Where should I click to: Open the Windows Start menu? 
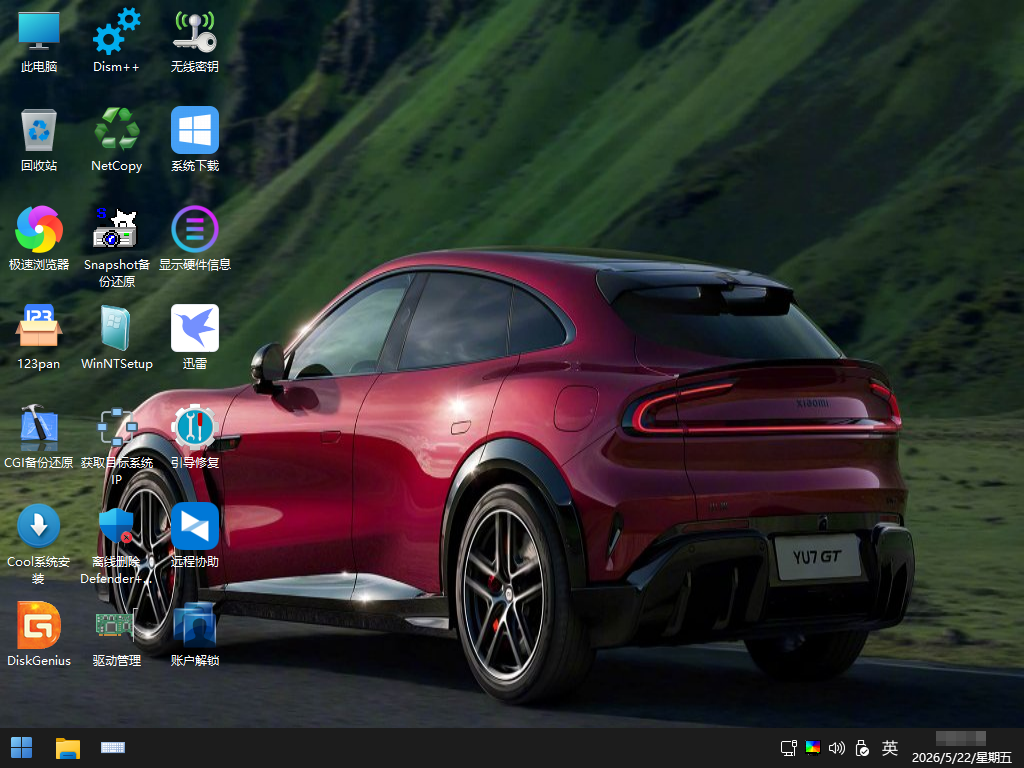(x=22, y=748)
